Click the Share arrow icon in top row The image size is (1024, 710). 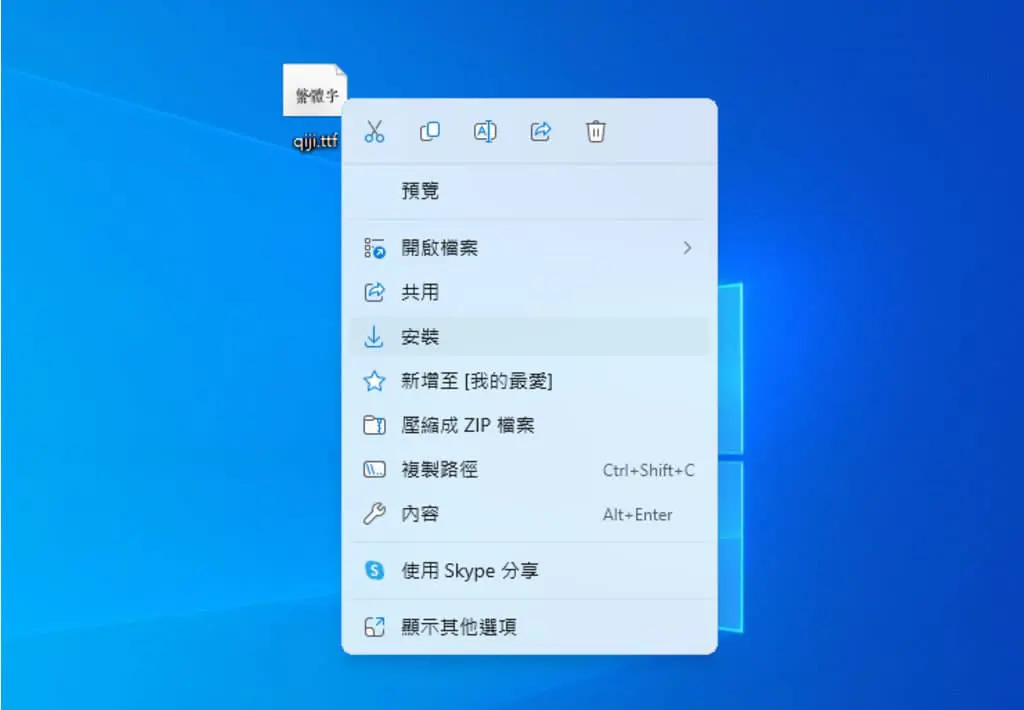pyautogui.click(x=540, y=131)
